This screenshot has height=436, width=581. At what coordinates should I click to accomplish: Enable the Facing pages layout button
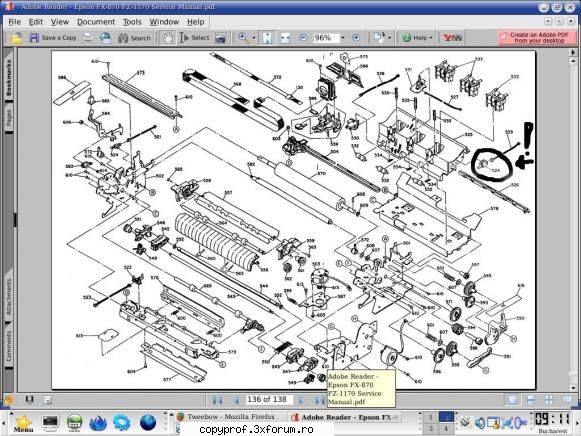tap(567, 400)
